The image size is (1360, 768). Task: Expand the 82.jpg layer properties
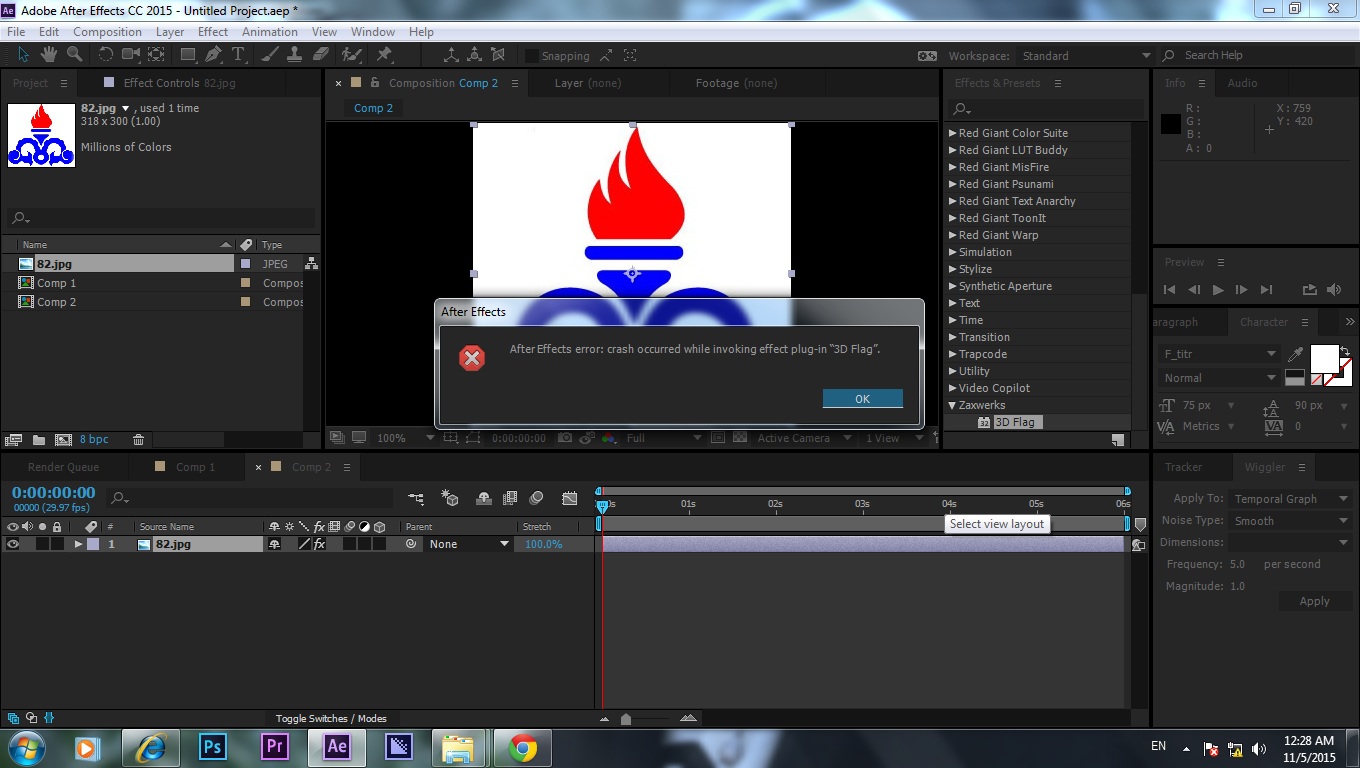click(x=78, y=544)
